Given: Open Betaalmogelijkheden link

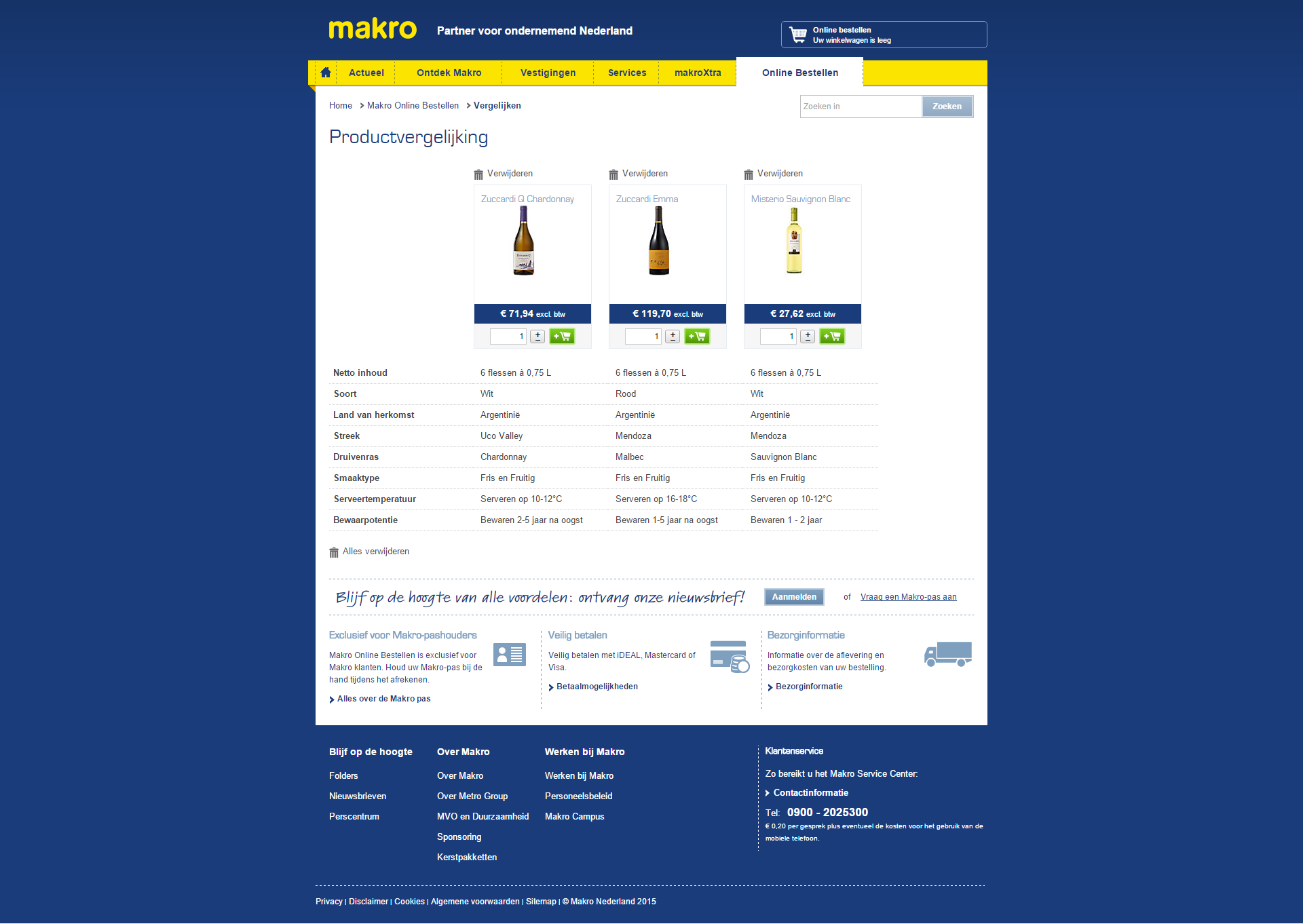Looking at the screenshot, I should coord(597,687).
